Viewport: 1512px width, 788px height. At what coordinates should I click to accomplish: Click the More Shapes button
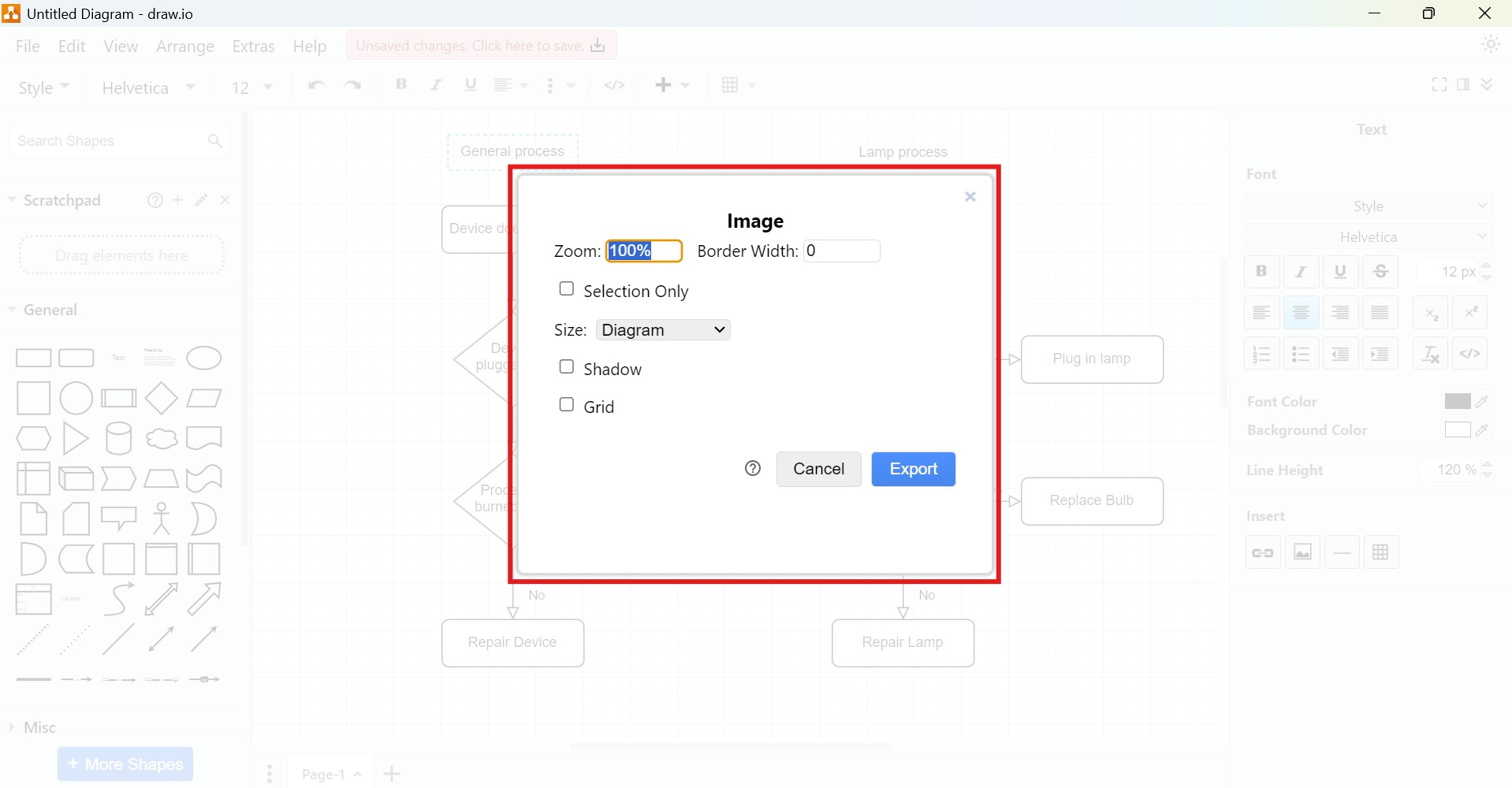pyautogui.click(x=125, y=764)
